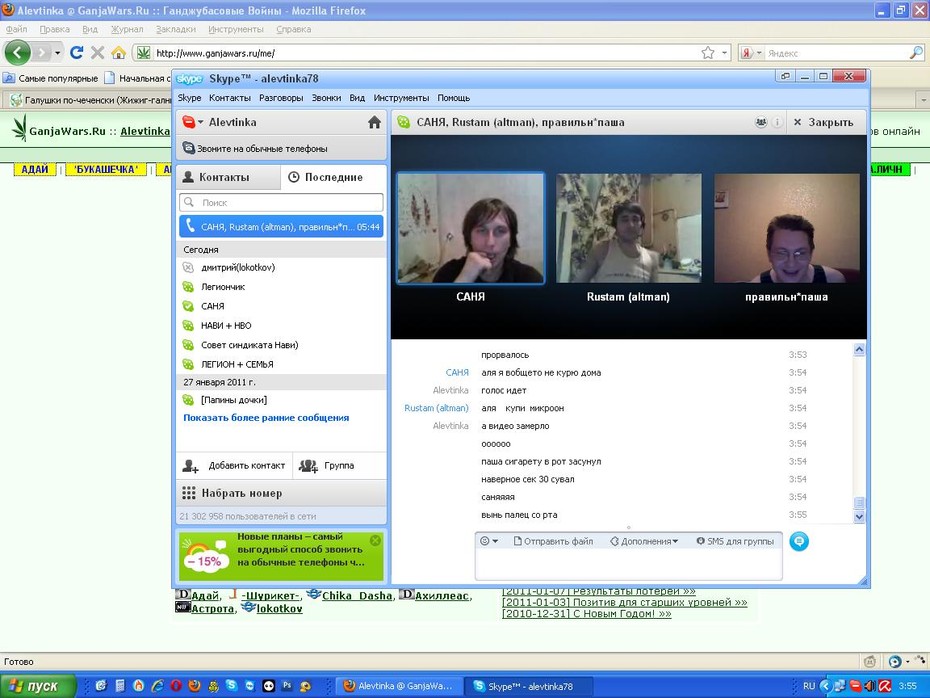Open Инструменты menu in Skype
The height and width of the screenshot is (698, 930).
[401, 98]
